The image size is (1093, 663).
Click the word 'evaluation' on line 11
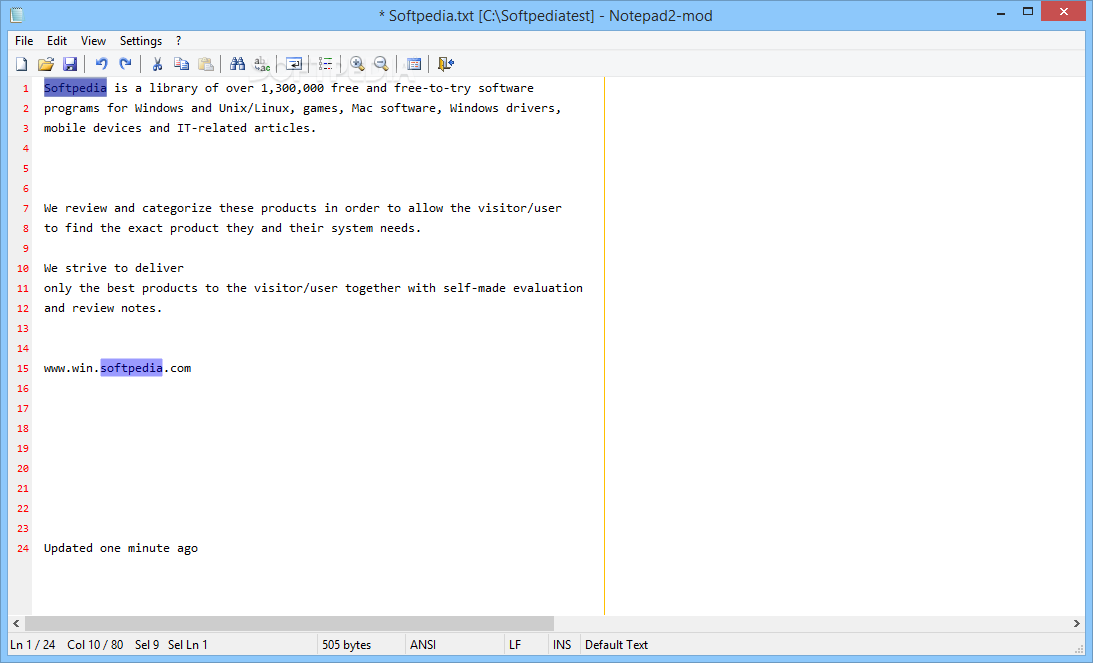click(548, 288)
